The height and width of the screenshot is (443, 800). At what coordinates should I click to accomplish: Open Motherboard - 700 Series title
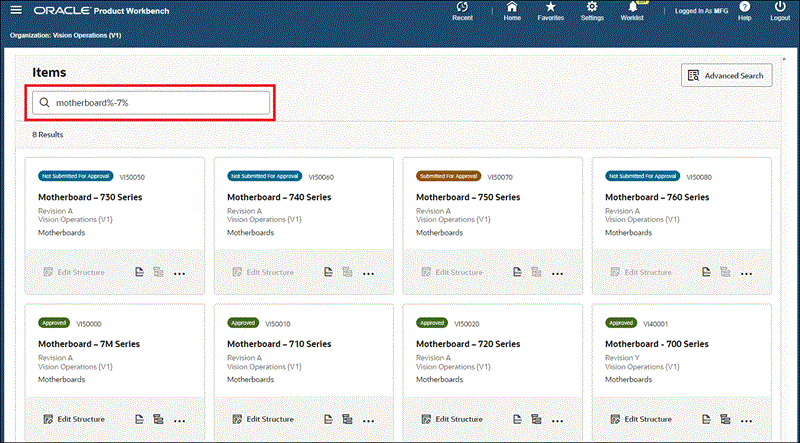pos(657,344)
